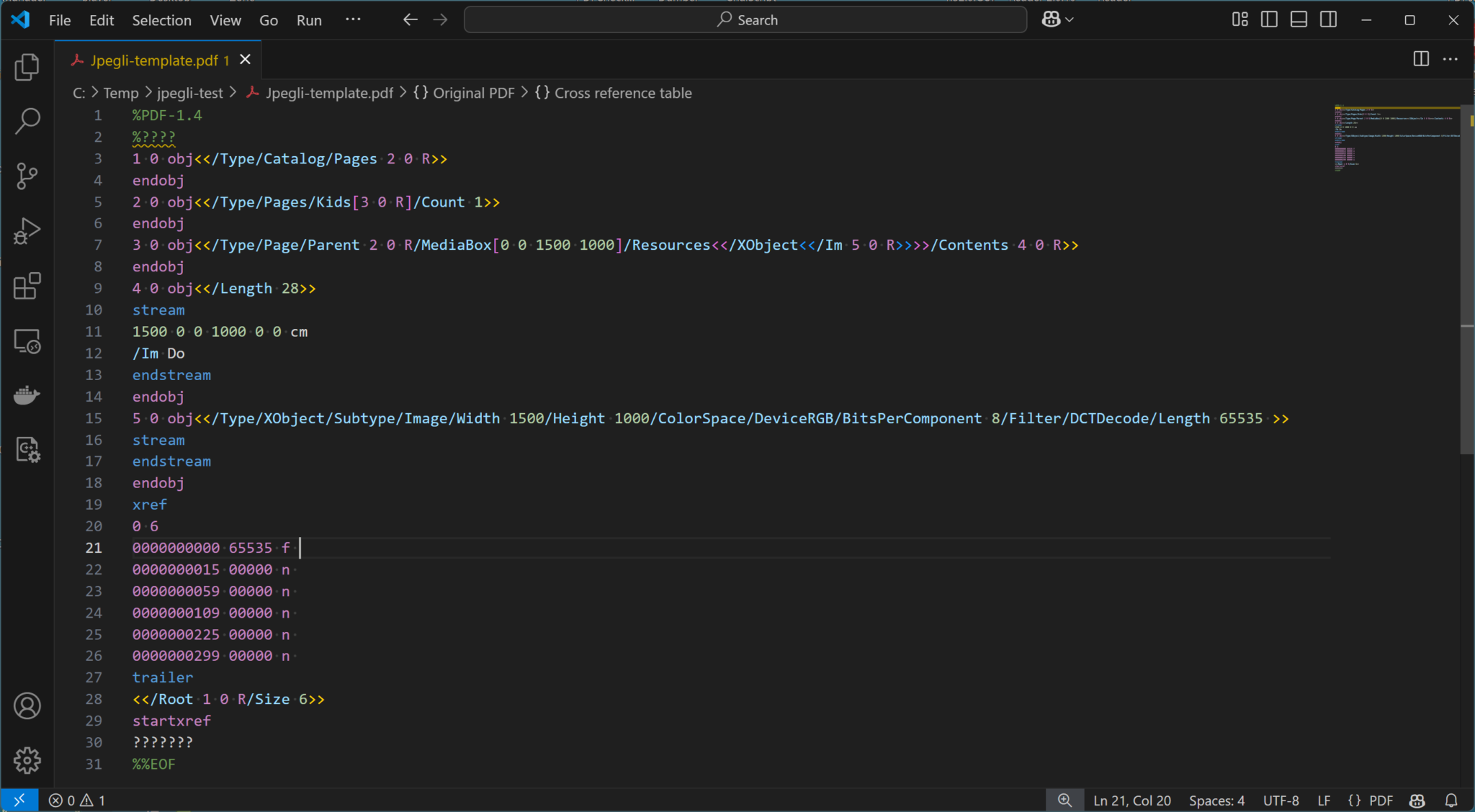Open the Selection menu
1475x812 pixels.
[x=161, y=20]
